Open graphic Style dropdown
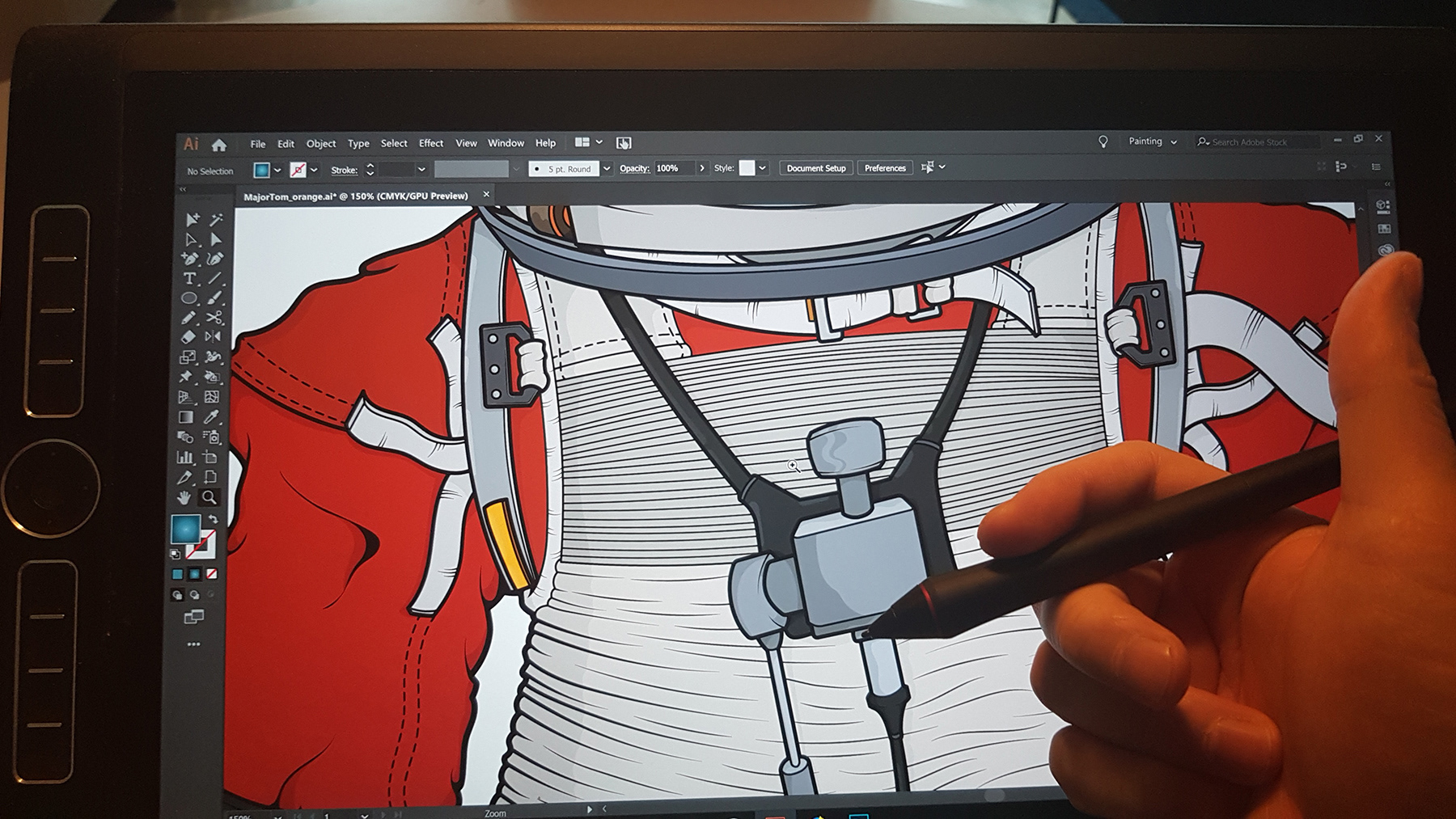 click(762, 168)
